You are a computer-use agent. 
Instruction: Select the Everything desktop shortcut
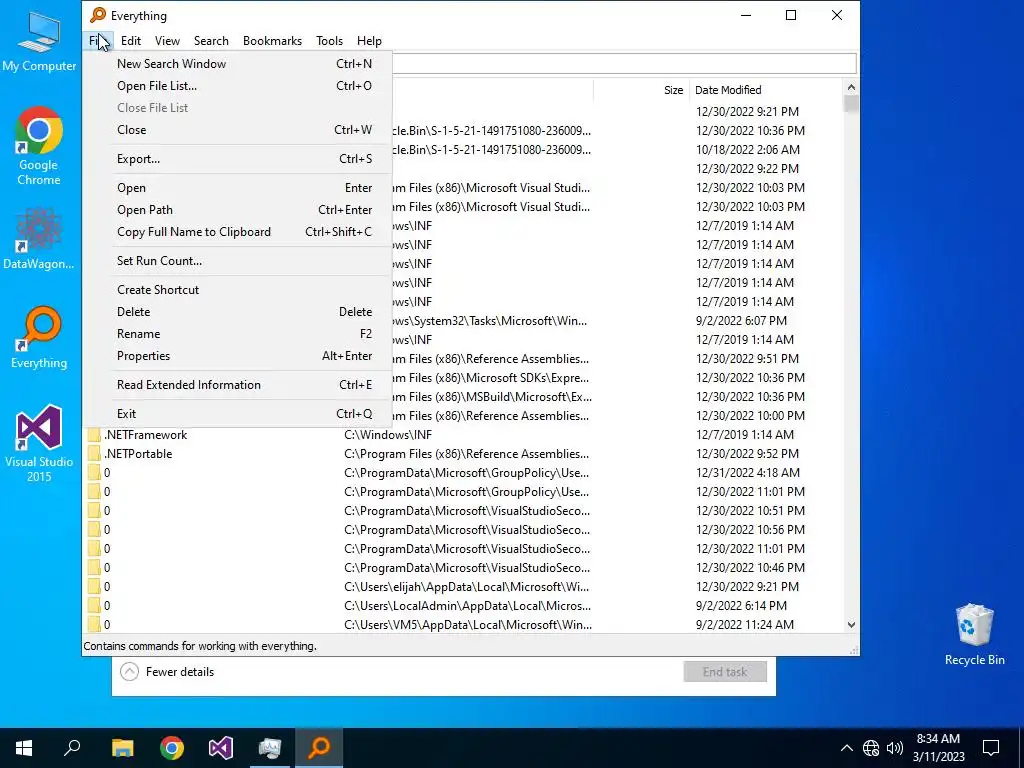pos(39,338)
